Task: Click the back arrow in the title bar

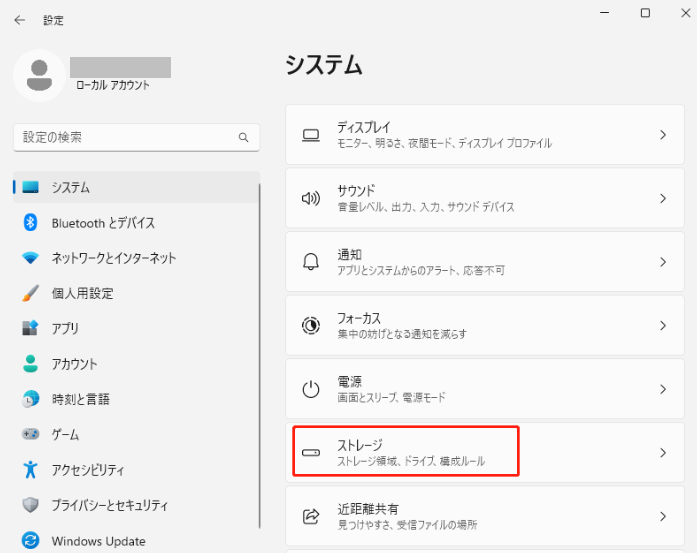Action: (x=20, y=19)
